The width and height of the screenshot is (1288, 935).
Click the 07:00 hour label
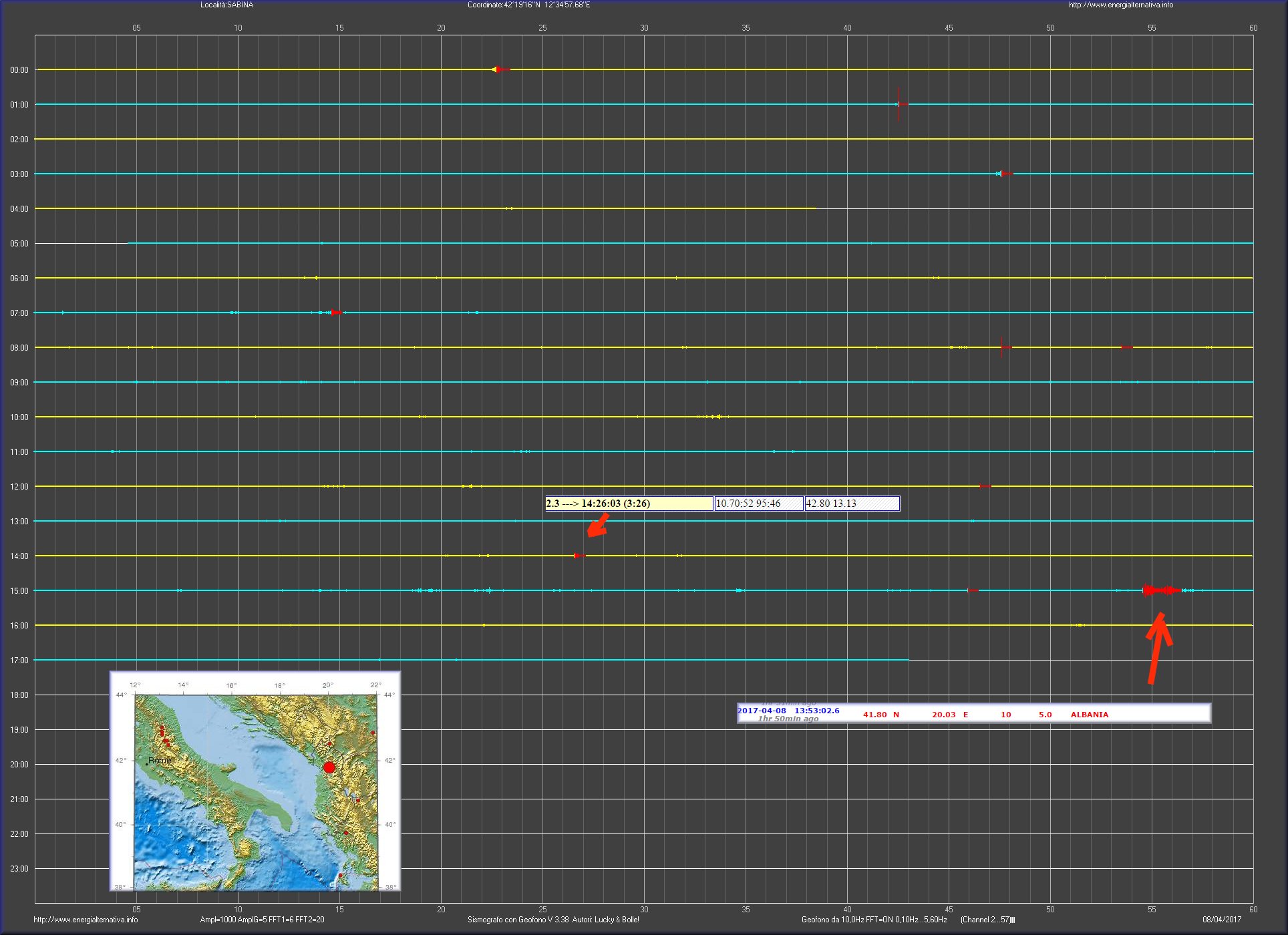19,313
